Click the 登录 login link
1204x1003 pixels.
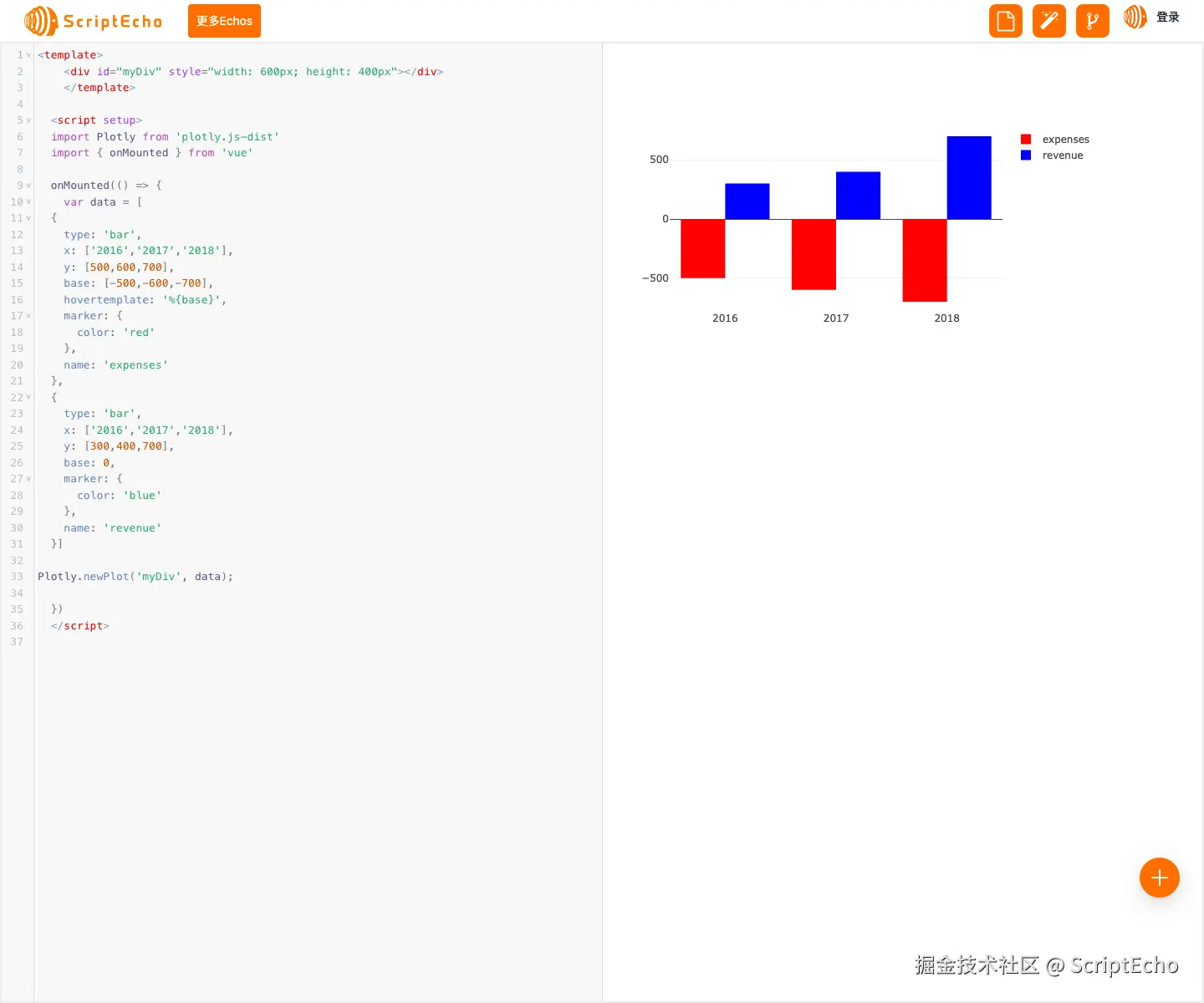[1168, 17]
